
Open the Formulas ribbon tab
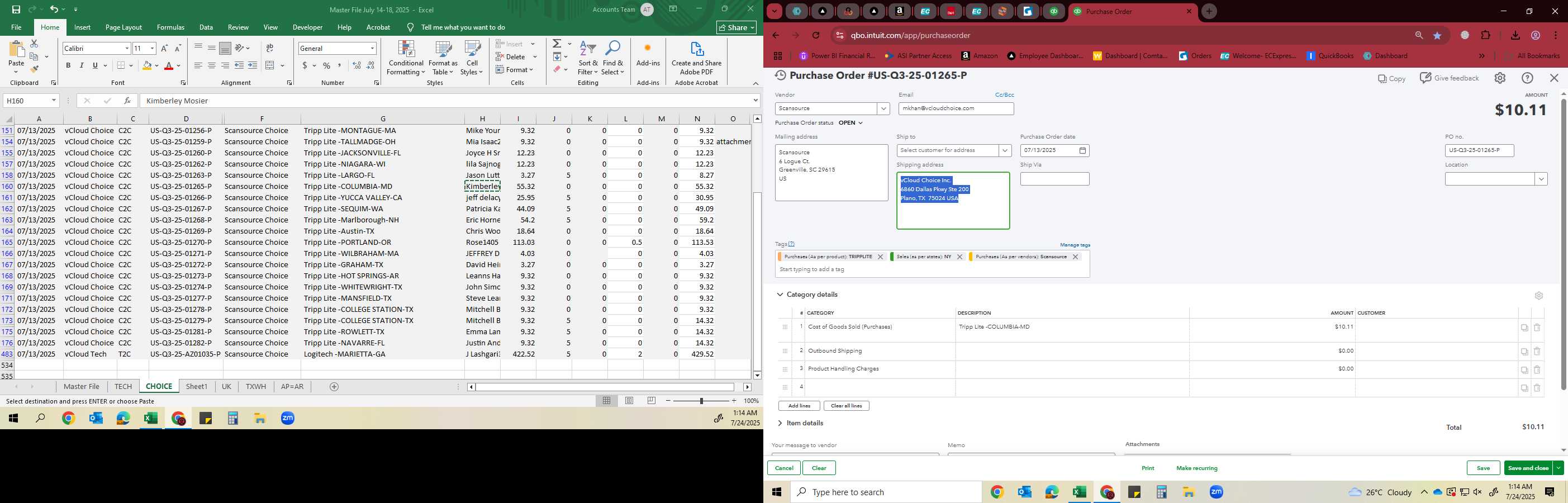[170, 27]
